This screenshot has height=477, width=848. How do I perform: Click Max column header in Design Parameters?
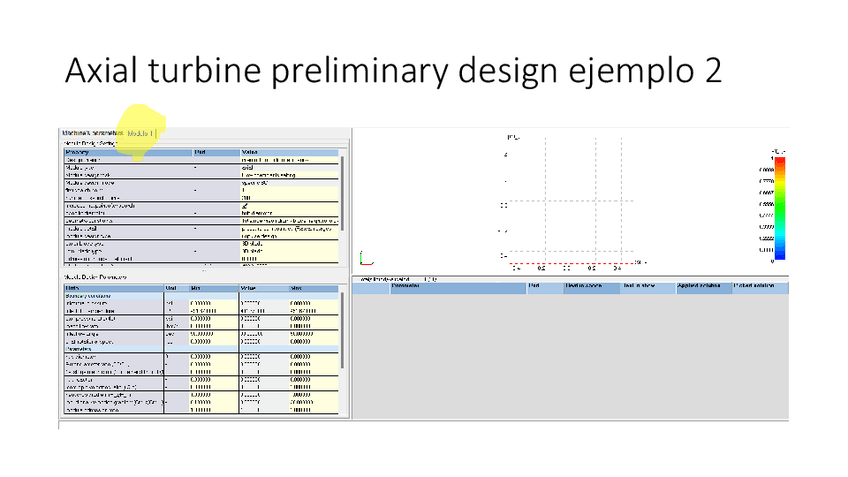click(x=300, y=288)
